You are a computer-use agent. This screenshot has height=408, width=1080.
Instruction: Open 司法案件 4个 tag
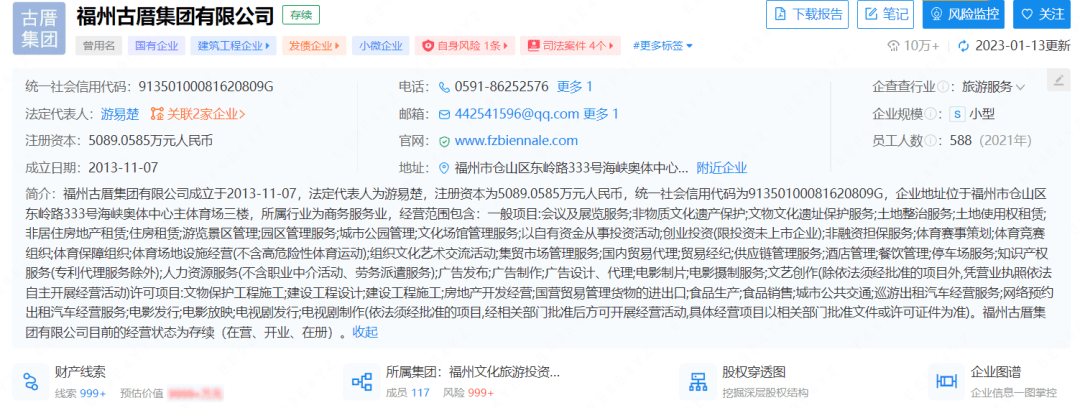click(570, 45)
